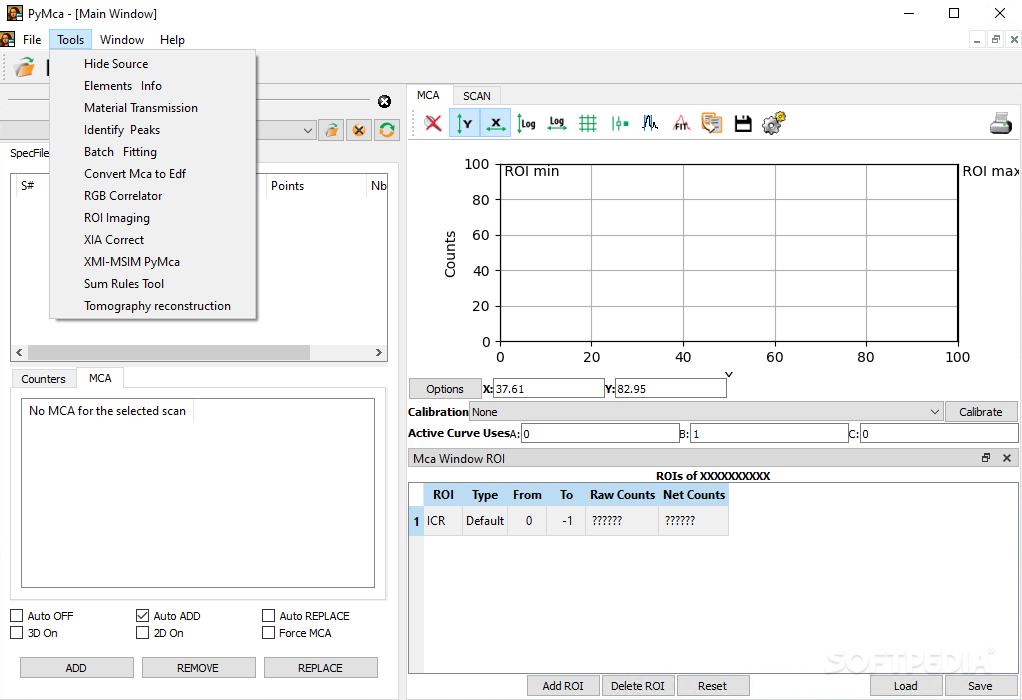Click the Delete ROI button
The height and width of the screenshot is (700, 1022).
pyautogui.click(x=637, y=686)
